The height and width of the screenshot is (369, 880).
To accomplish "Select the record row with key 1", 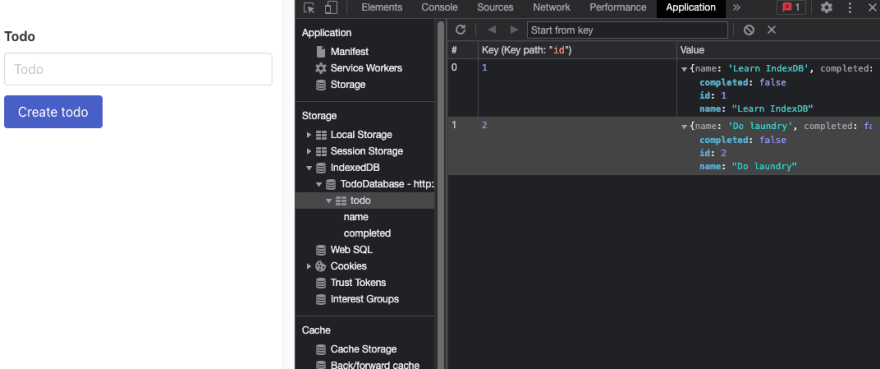I will pos(664,88).
